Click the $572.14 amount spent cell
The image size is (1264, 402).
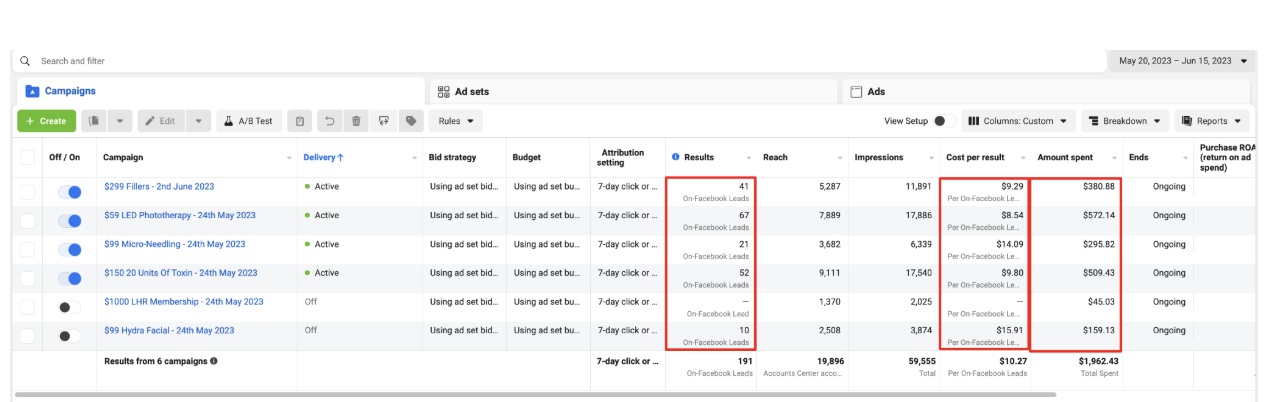(1098, 215)
